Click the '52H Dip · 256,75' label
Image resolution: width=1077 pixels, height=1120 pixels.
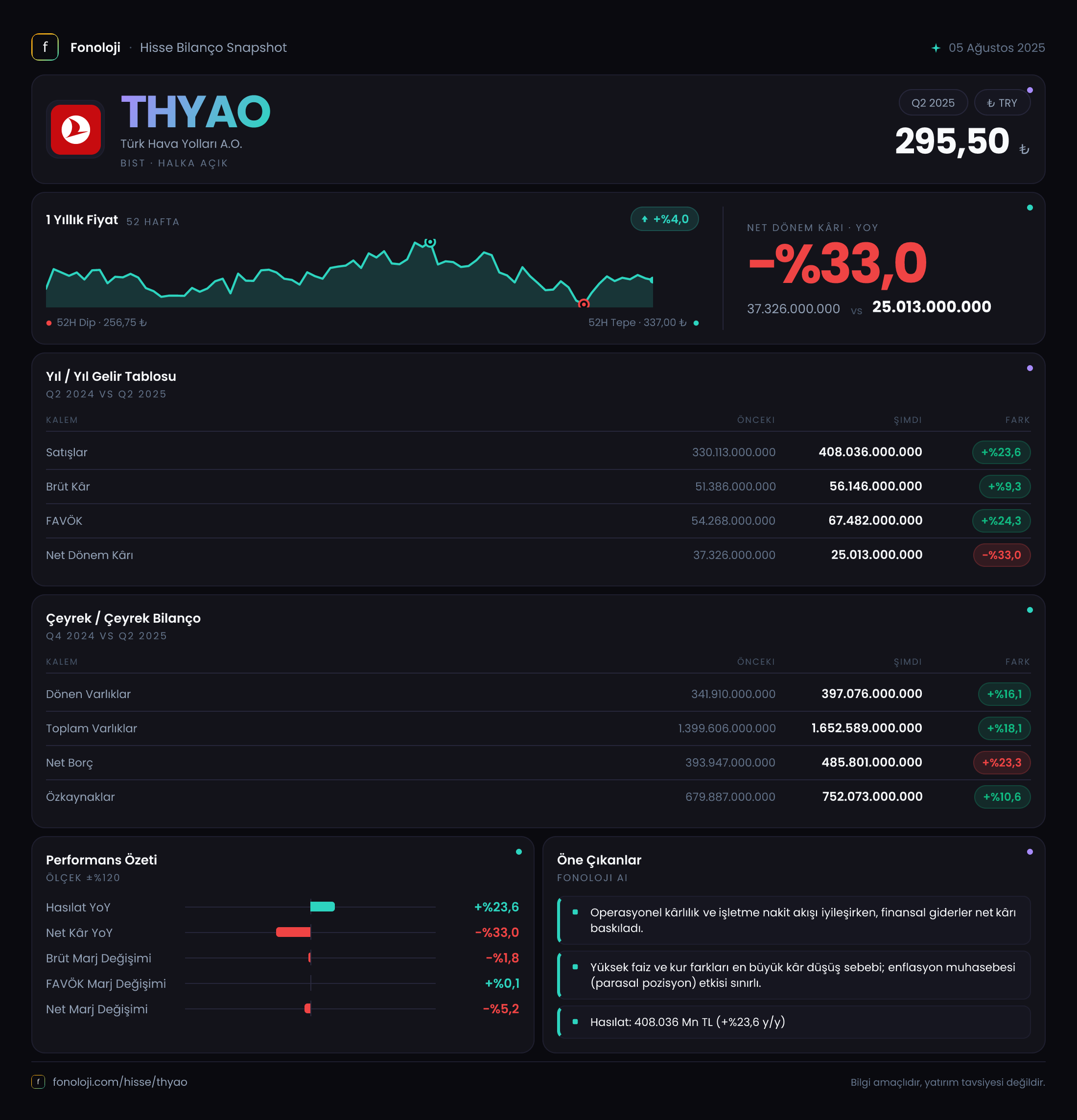[101, 323]
